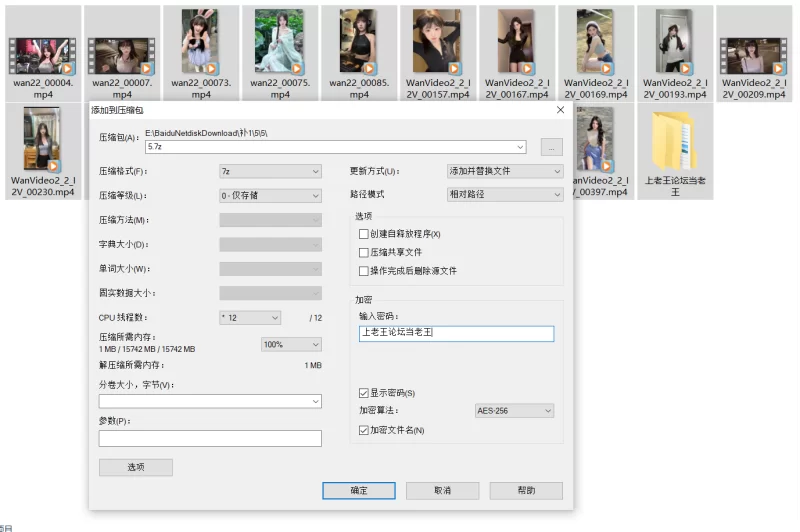The image size is (800, 532).
Task: Click the 选项 options button
Action: (136, 467)
